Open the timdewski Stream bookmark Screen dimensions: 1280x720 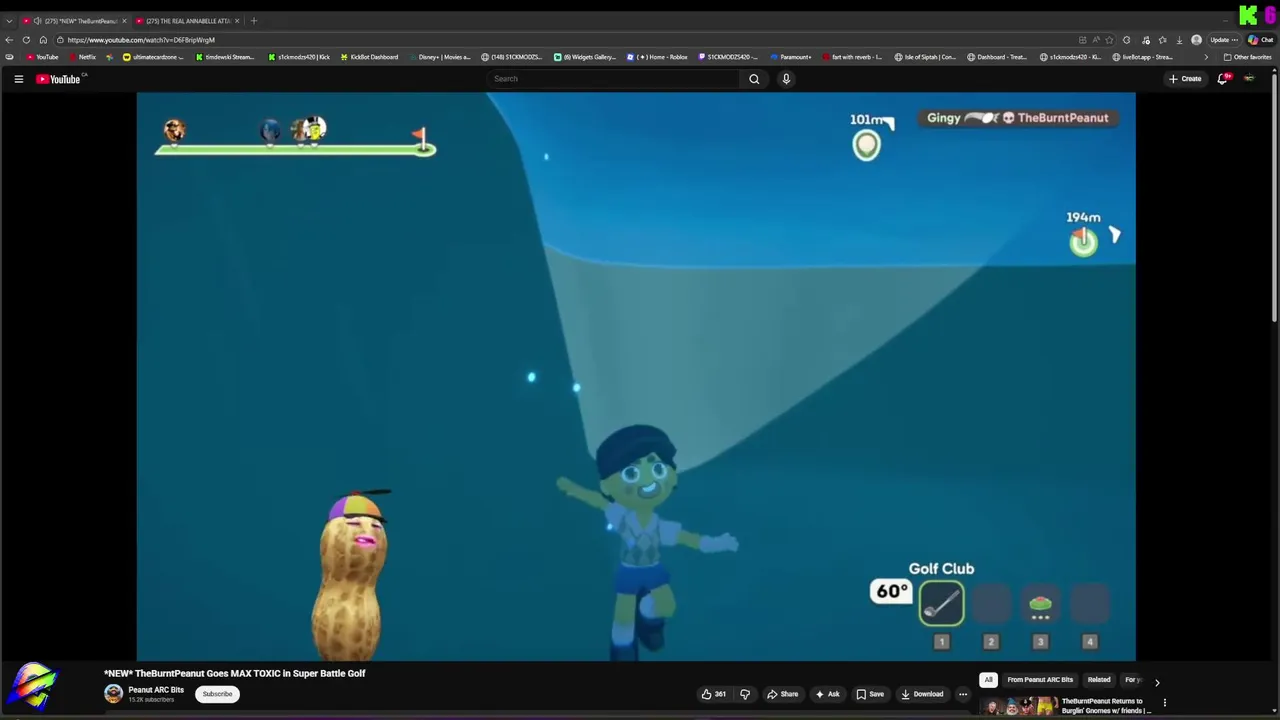[x=225, y=57]
